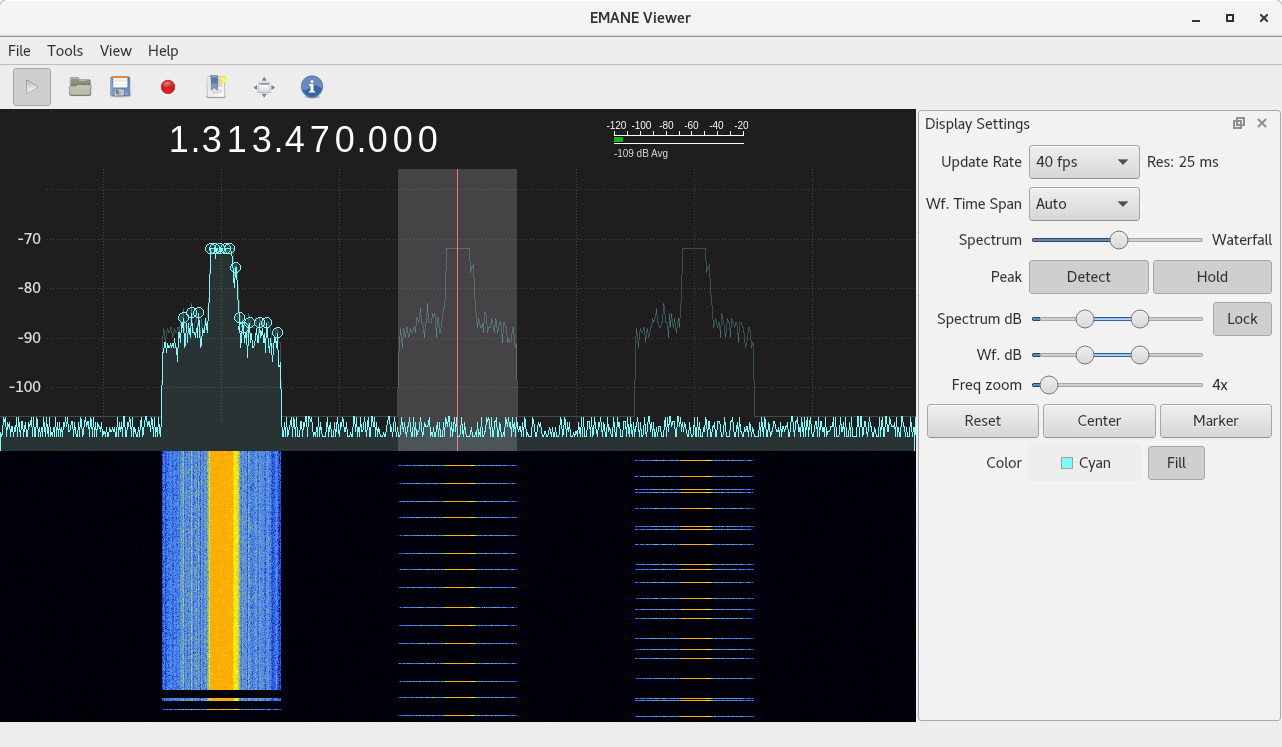Click the Spectrum/Waterfall split slider handle
Viewport: 1282px width, 747px height.
click(1119, 240)
